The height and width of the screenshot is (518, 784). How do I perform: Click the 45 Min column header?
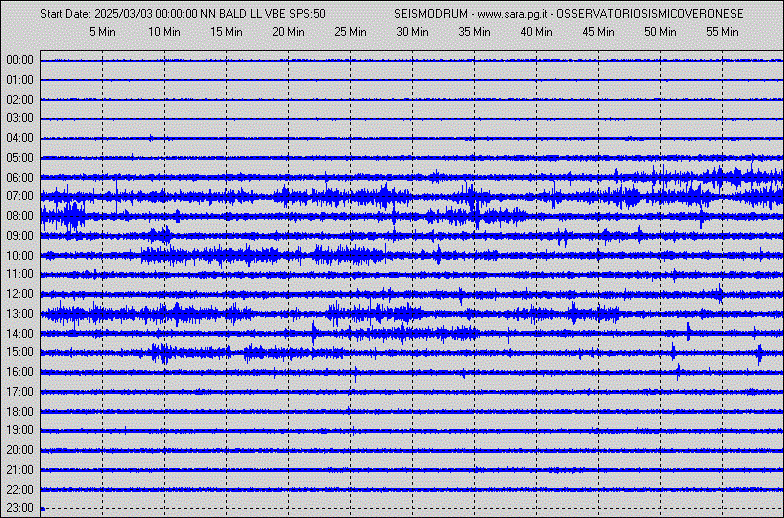point(598,32)
